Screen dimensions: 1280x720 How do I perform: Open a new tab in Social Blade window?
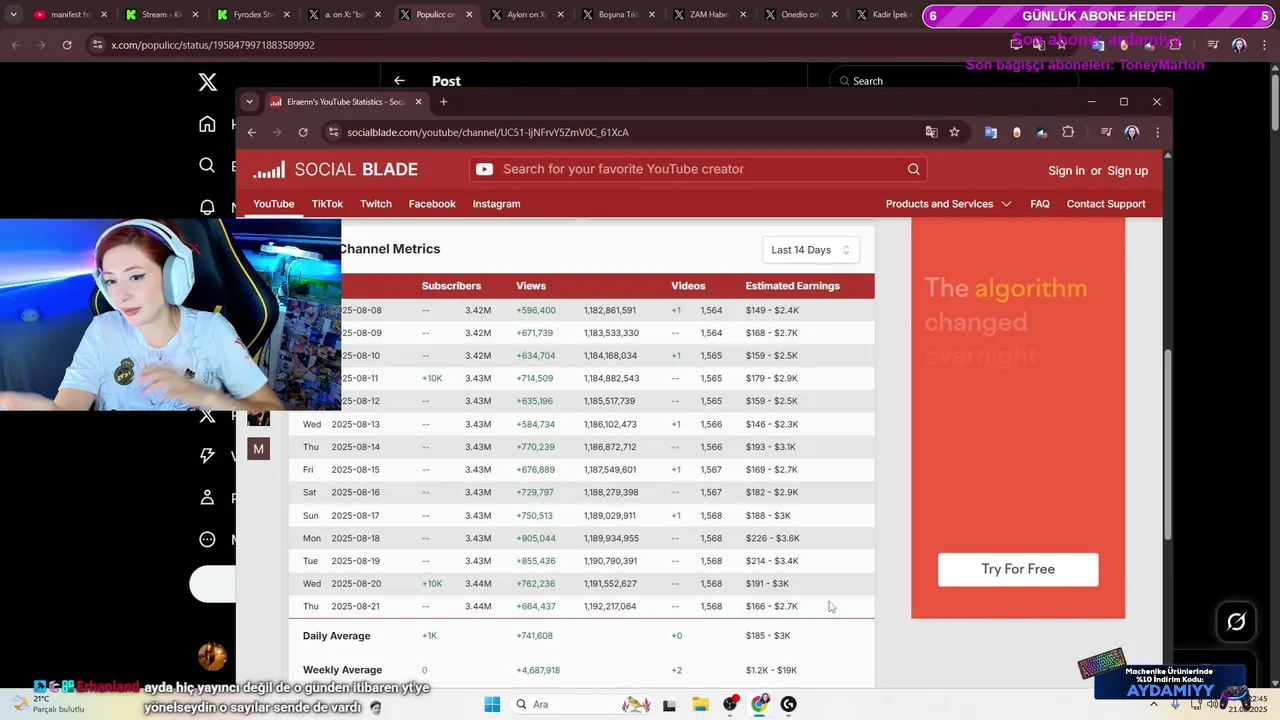(x=443, y=102)
